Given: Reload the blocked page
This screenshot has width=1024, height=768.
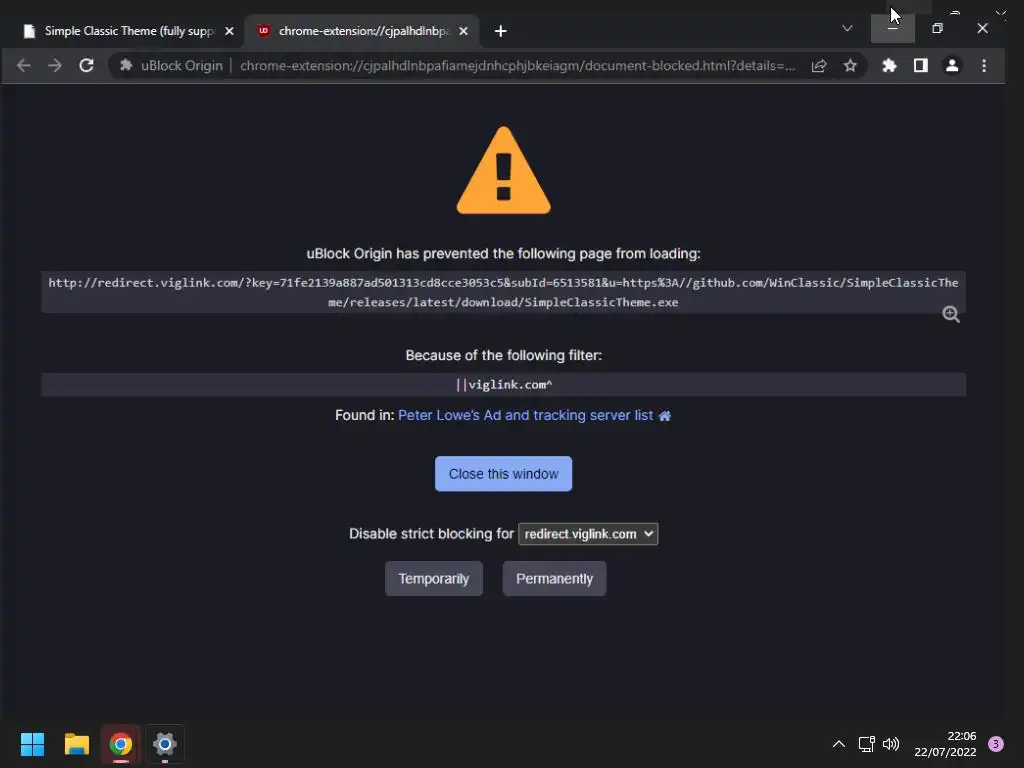Looking at the screenshot, I should coord(86,65).
